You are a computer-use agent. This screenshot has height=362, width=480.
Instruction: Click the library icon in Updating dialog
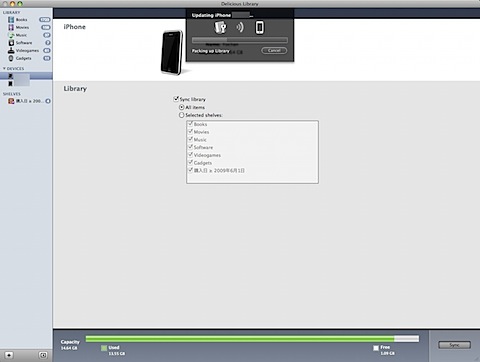(220, 27)
